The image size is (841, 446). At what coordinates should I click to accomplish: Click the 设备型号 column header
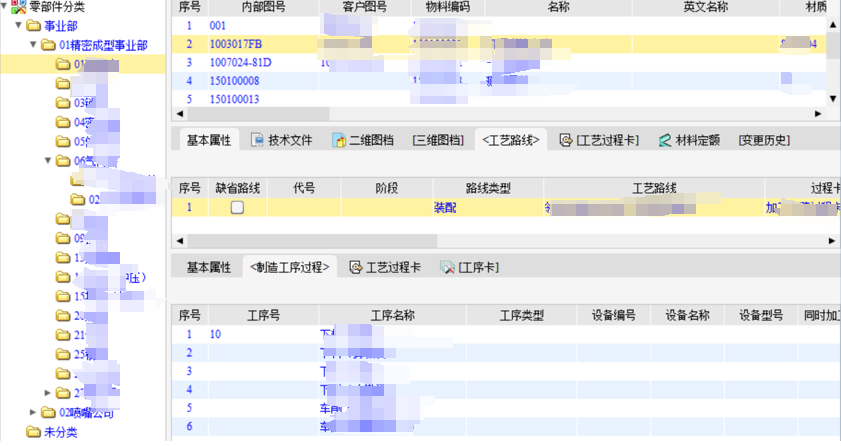click(x=761, y=315)
